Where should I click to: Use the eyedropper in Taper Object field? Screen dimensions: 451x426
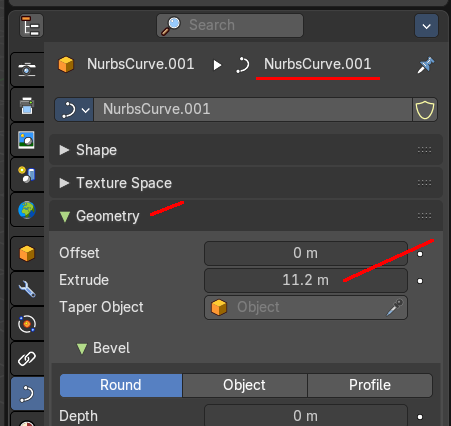[x=395, y=307]
